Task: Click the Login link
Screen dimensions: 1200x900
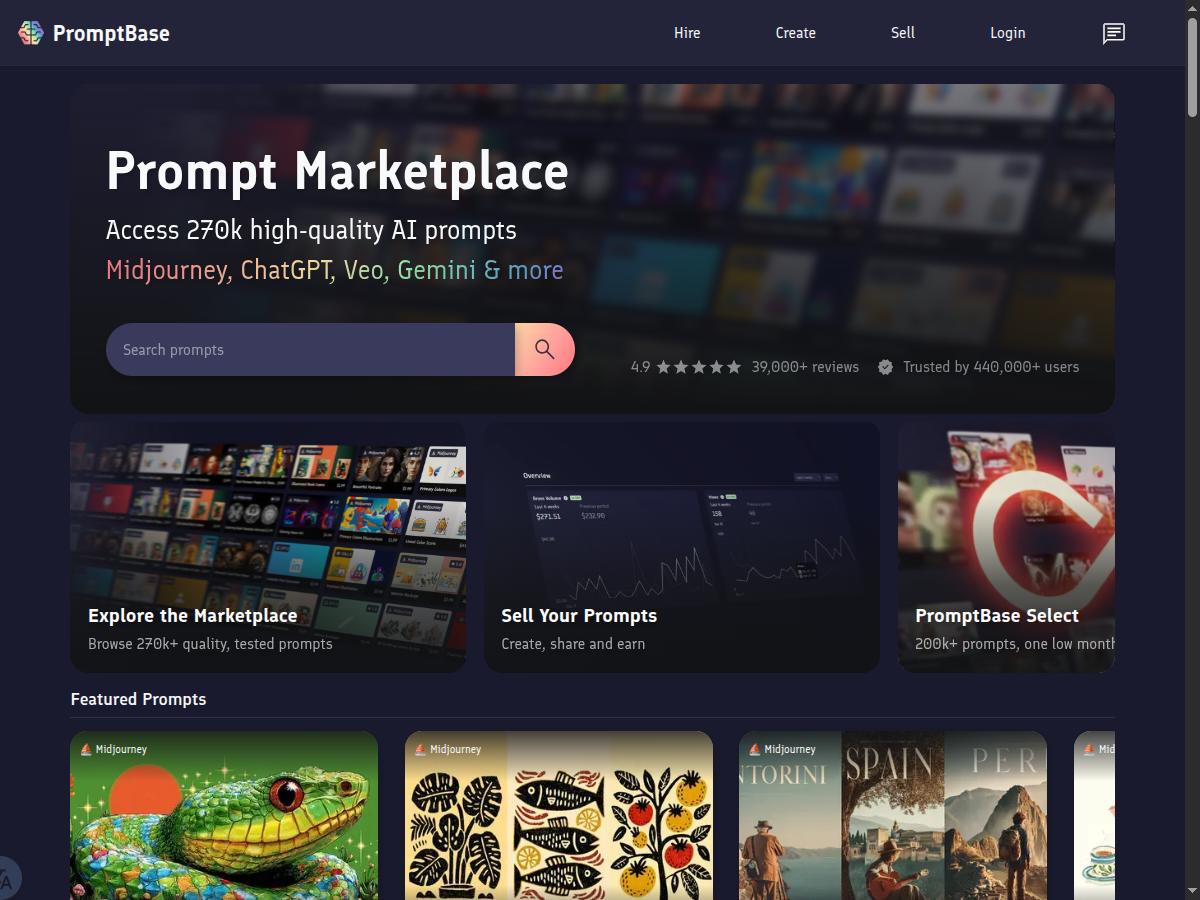Action: (x=1008, y=33)
